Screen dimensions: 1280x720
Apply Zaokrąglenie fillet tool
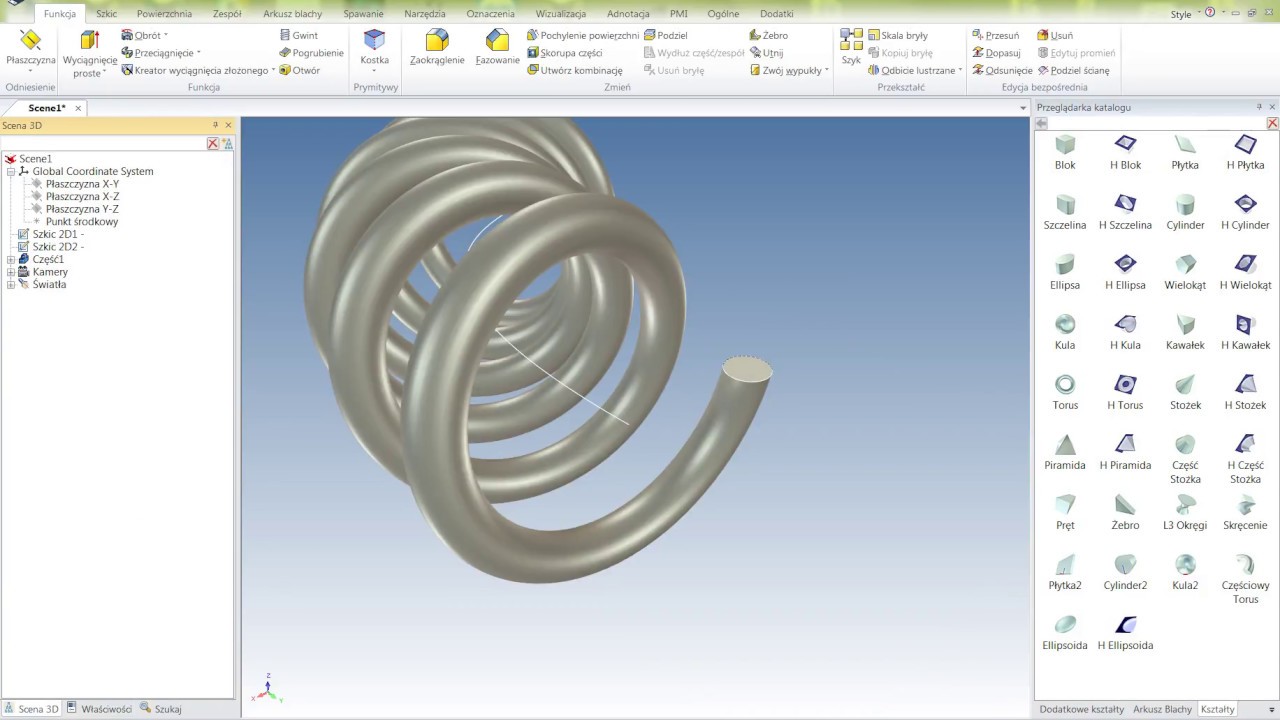coord(437,49)
